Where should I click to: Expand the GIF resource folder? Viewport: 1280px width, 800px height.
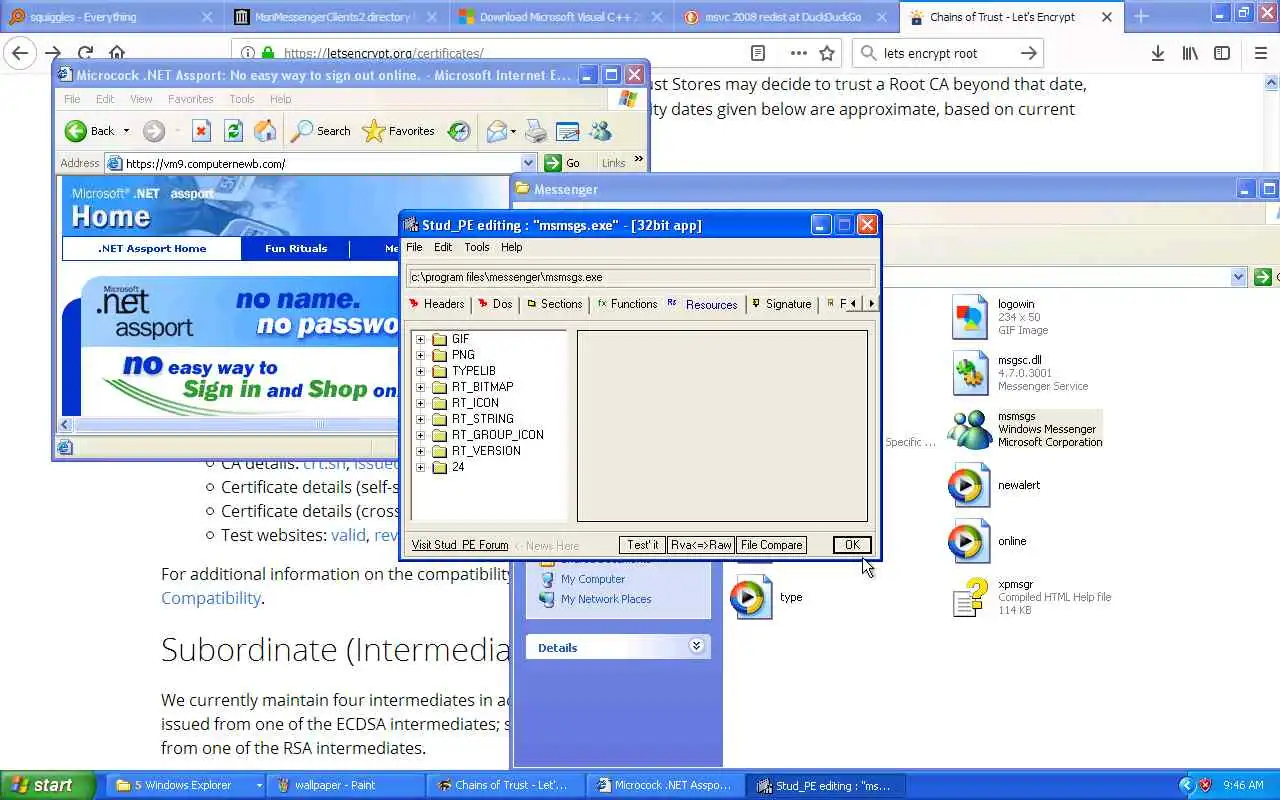(x=420, y=339)
